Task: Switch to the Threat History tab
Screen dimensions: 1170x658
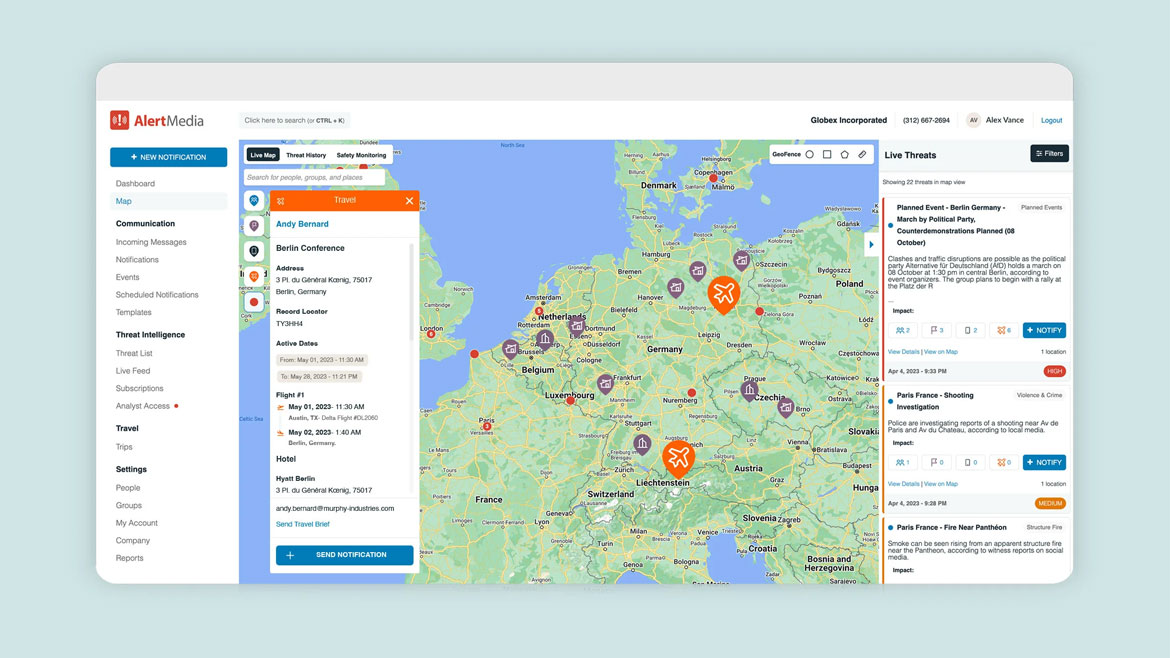Action: (x=306, y=155)
